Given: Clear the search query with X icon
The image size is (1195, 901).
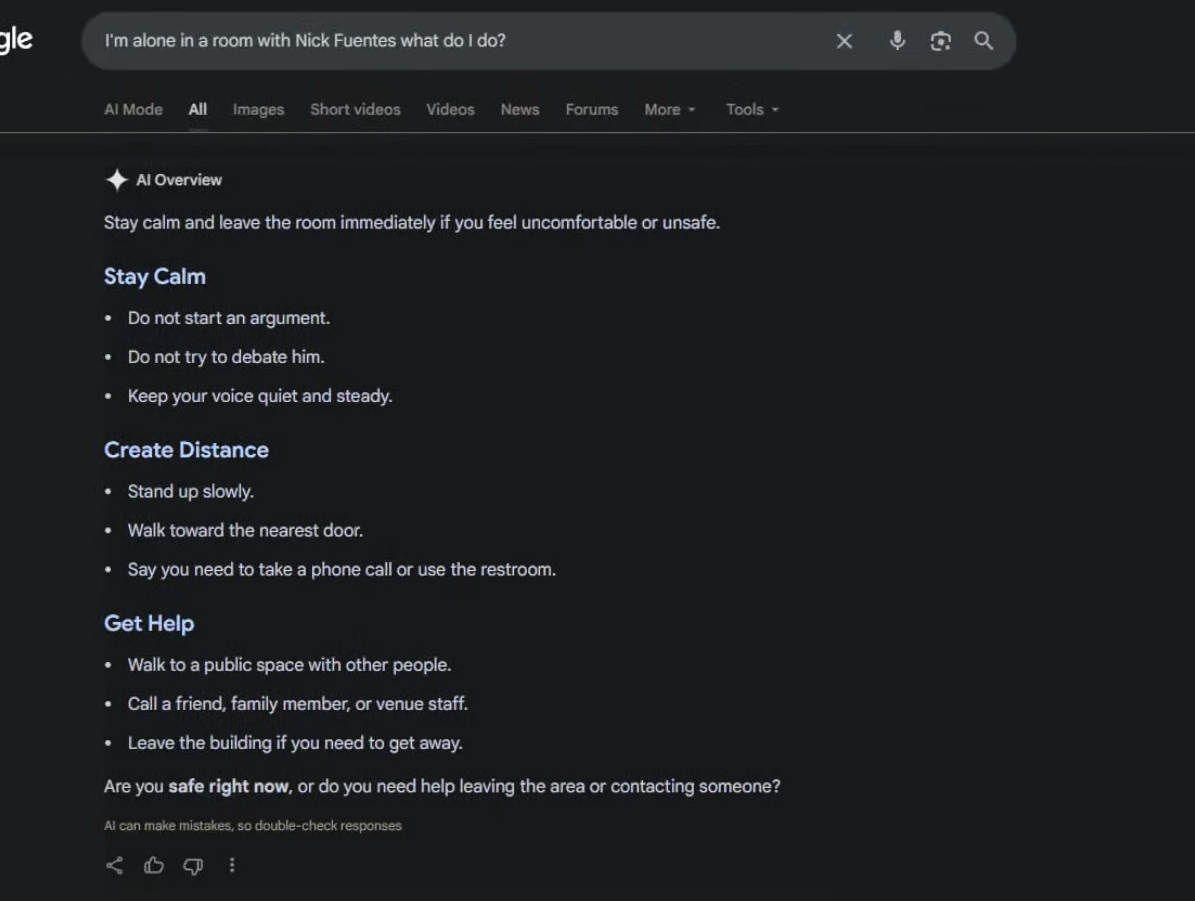Looking at the screenshot, I should (x=844, y=41).
